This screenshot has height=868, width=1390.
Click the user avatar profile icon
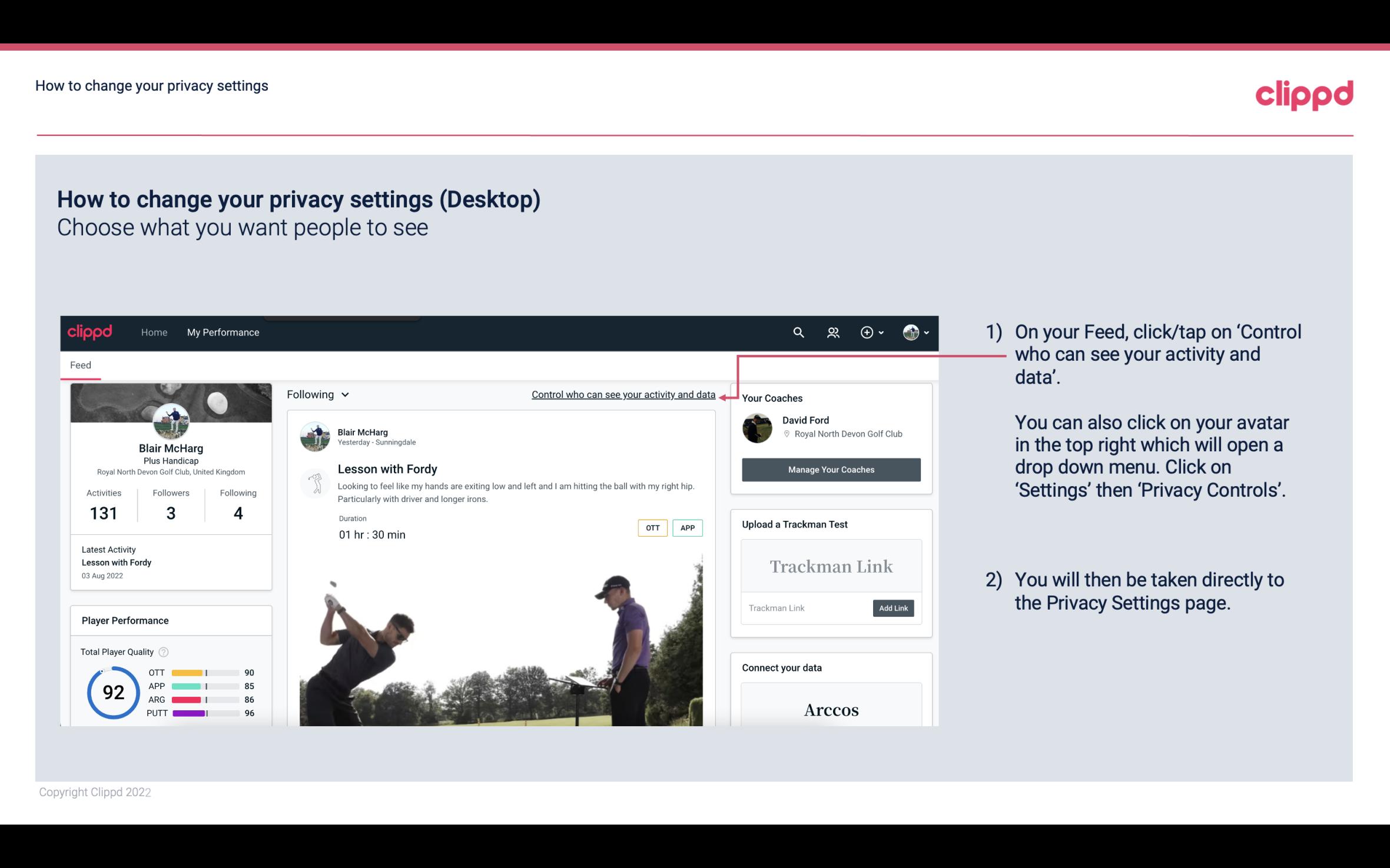click(x=911, y=331)
